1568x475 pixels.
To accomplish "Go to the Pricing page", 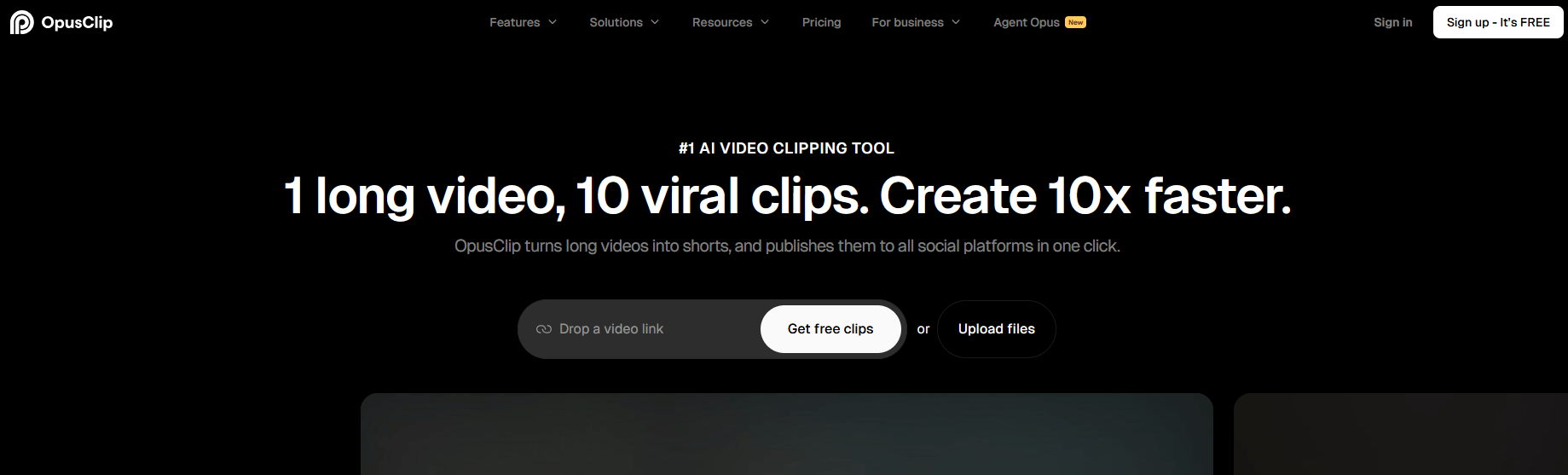I will [x=822, y=22].
